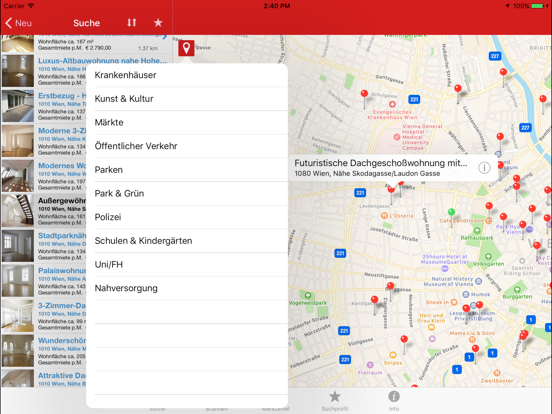Tap the Cafe Landtmann icon on map
Viewport: 552px width, 414px height.
coord(489,221)
